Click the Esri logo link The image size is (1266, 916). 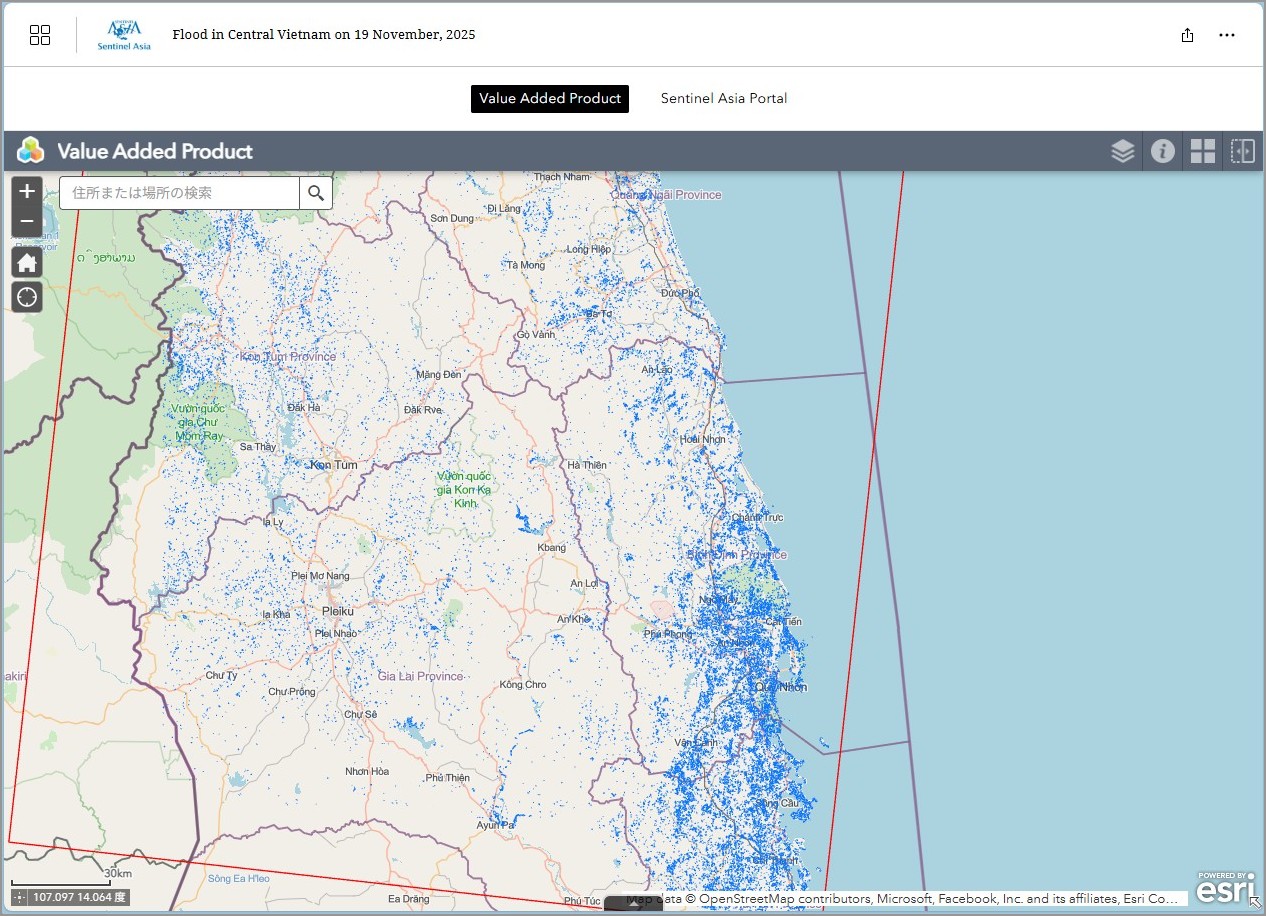(x=1224, y=888)
